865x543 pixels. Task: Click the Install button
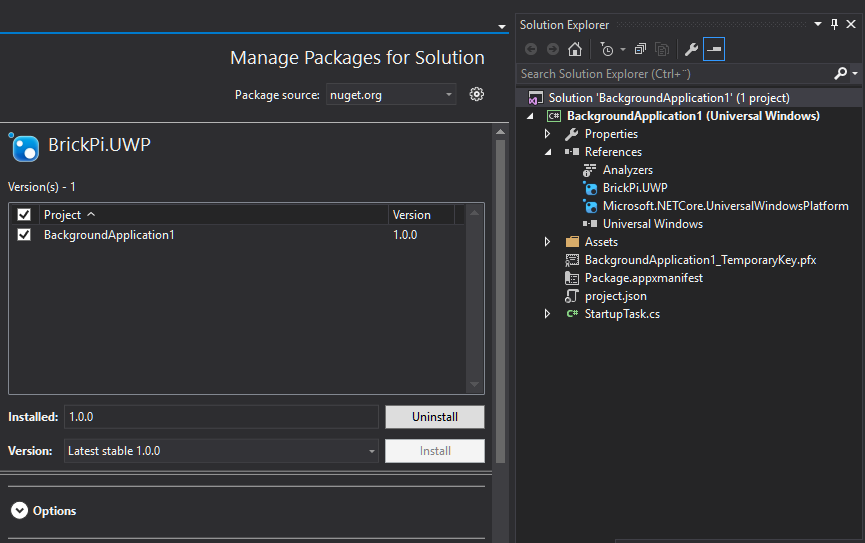coord(435,451)
